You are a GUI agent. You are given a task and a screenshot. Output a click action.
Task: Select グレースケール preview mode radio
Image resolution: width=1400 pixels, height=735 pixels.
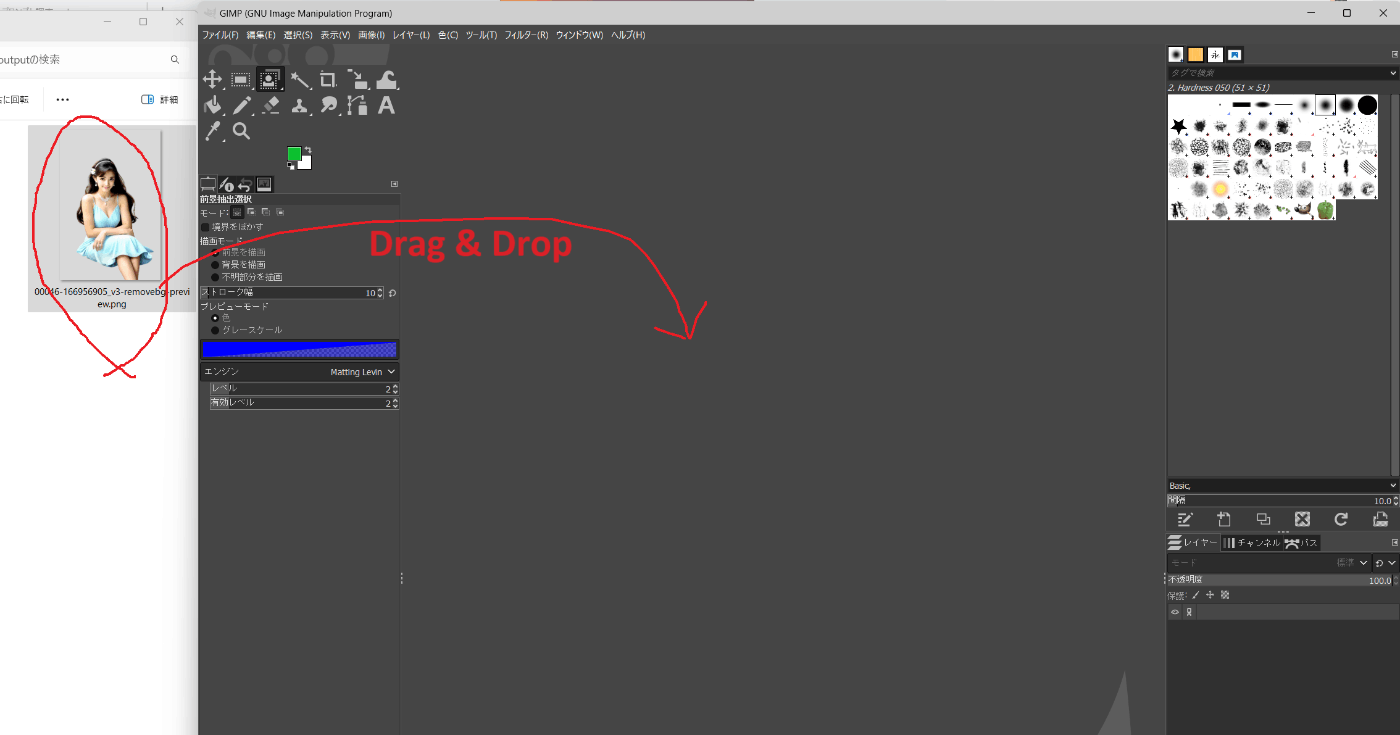(x=215, y=330)
